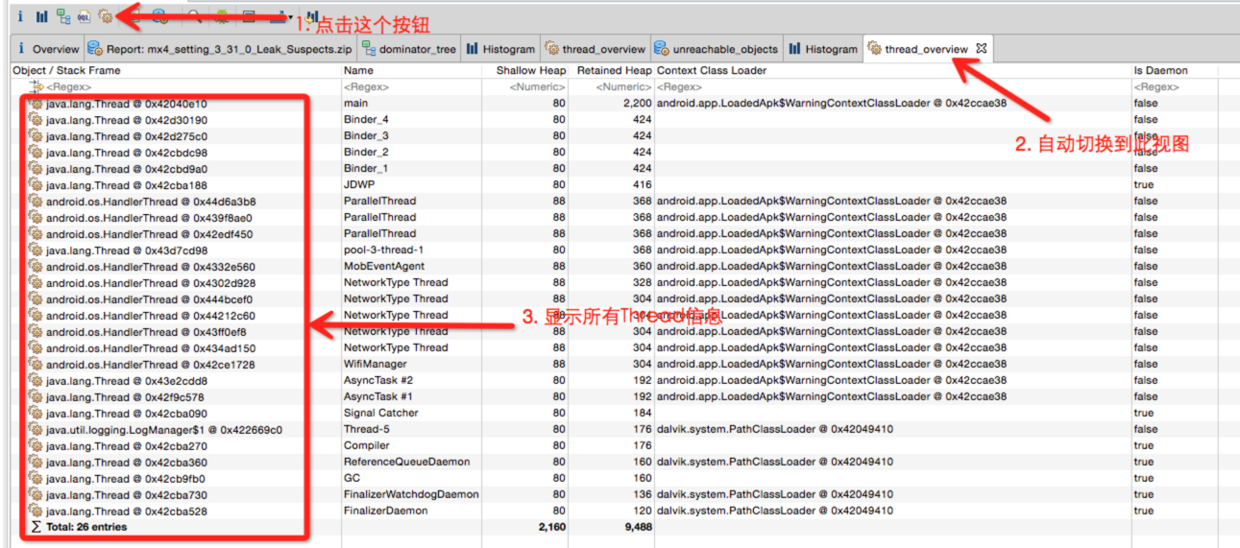1240x548 pixels.
Task: Open the Leak Suspects report tab
Action: [223, 49]
